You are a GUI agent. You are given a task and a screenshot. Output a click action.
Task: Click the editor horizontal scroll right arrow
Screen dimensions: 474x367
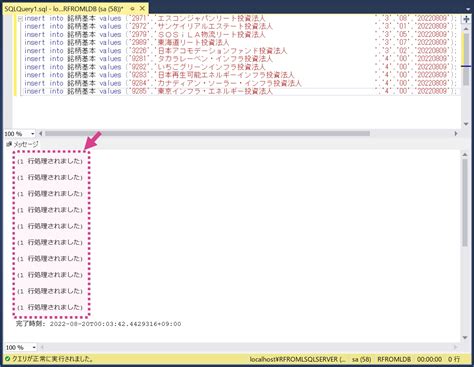pos(456,134)
